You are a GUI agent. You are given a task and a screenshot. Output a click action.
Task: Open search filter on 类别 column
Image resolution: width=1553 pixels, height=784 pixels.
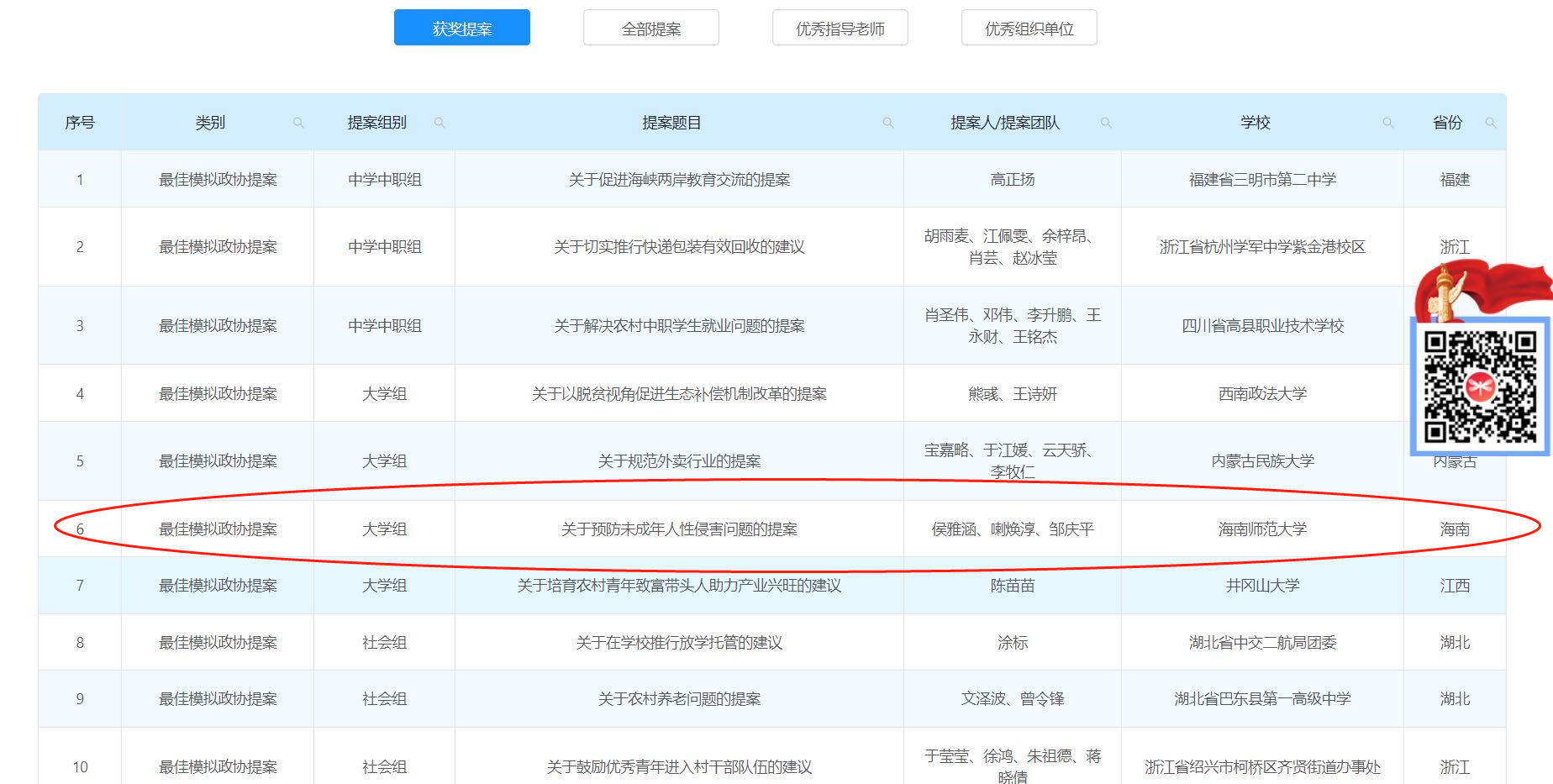click(299, 123)
